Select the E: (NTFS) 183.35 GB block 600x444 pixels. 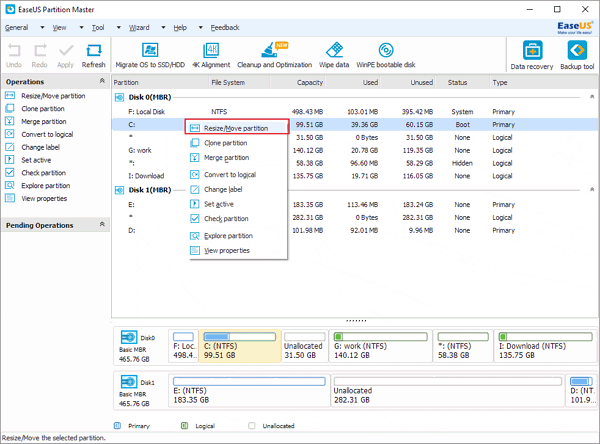point(249,390)
